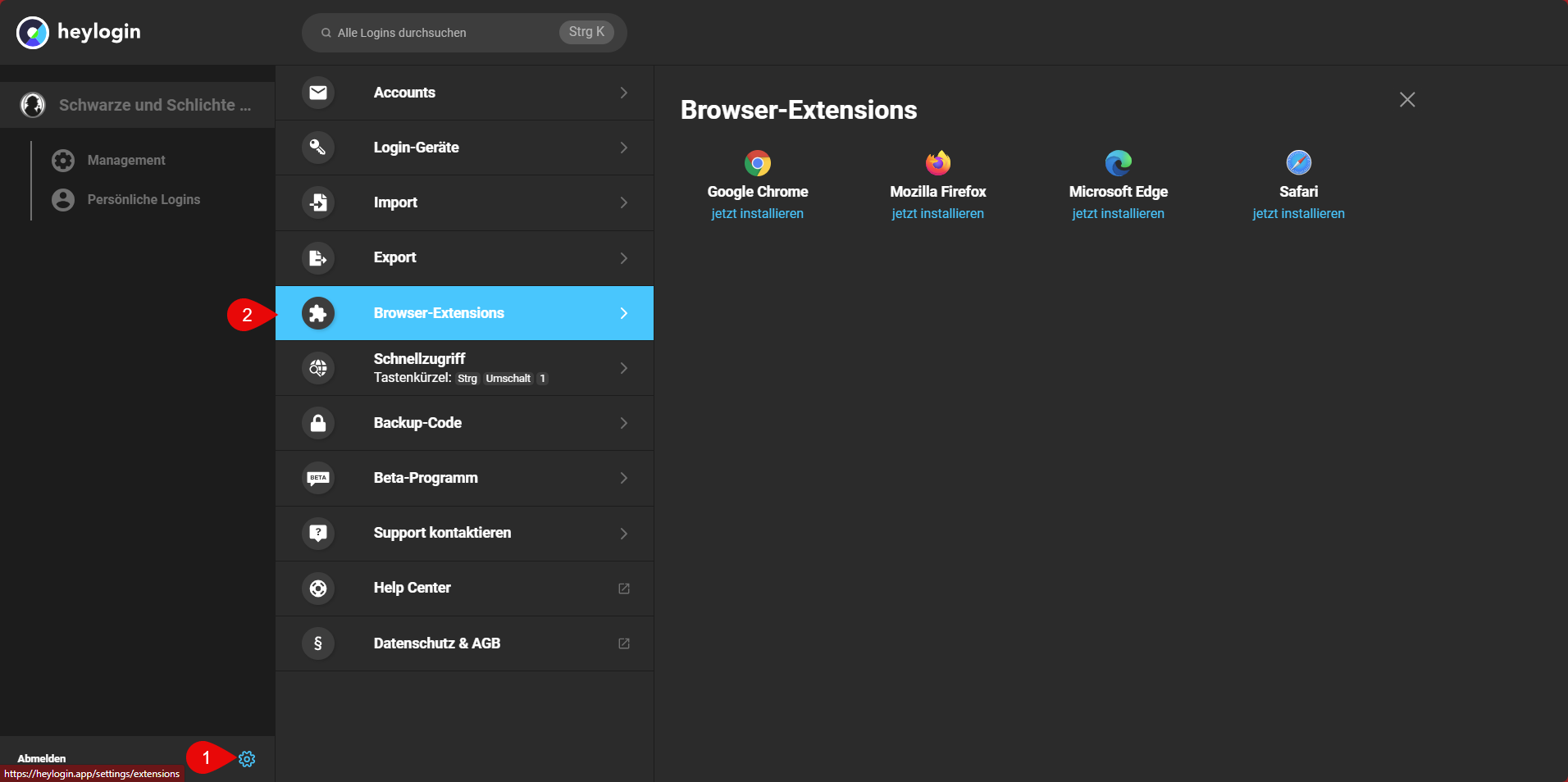
Task: Expand the Beta-Programm chevron arrow
Action: coord(623,478)
